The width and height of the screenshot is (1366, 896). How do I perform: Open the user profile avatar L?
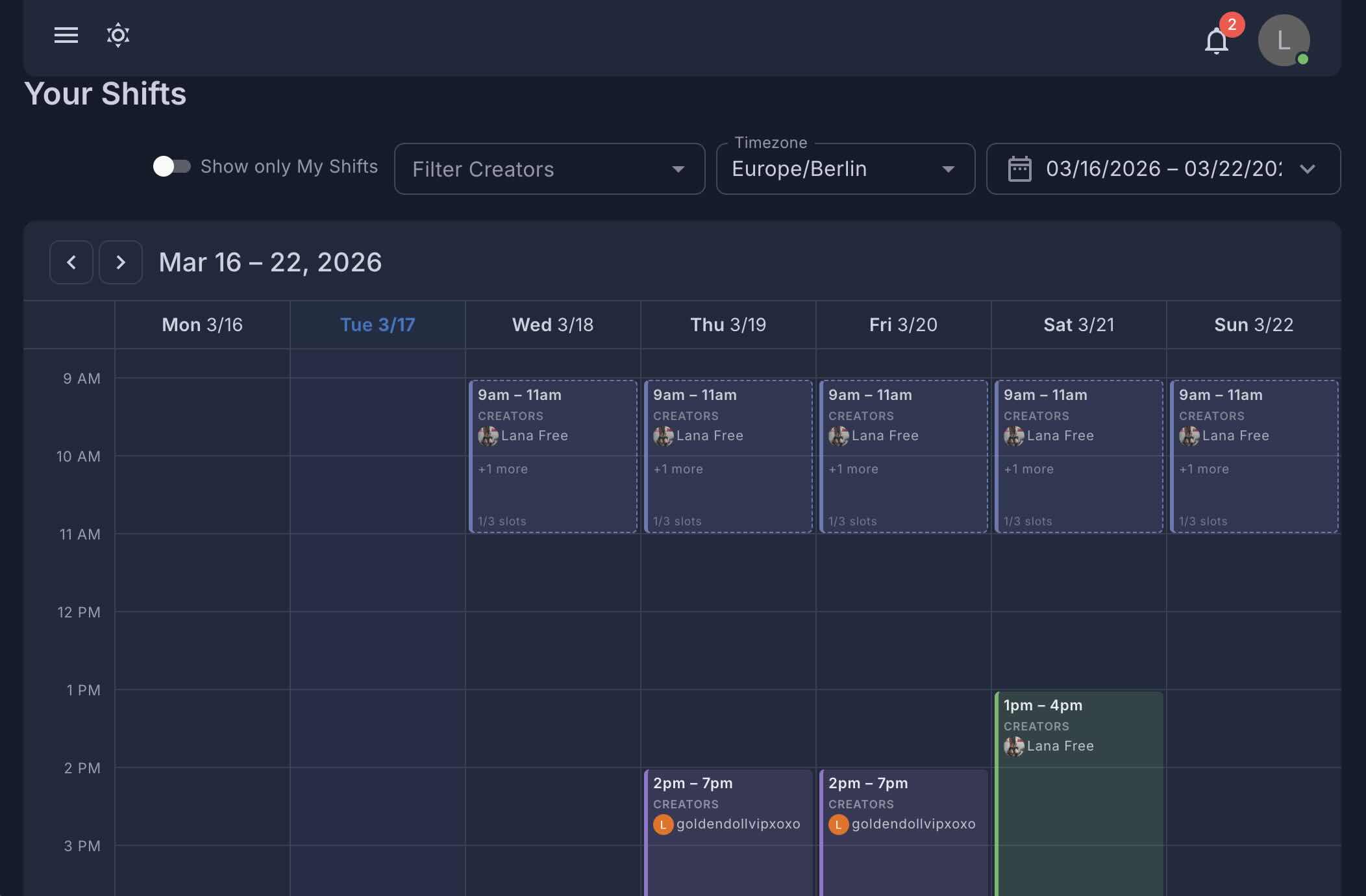click(x=1284, y=40)
